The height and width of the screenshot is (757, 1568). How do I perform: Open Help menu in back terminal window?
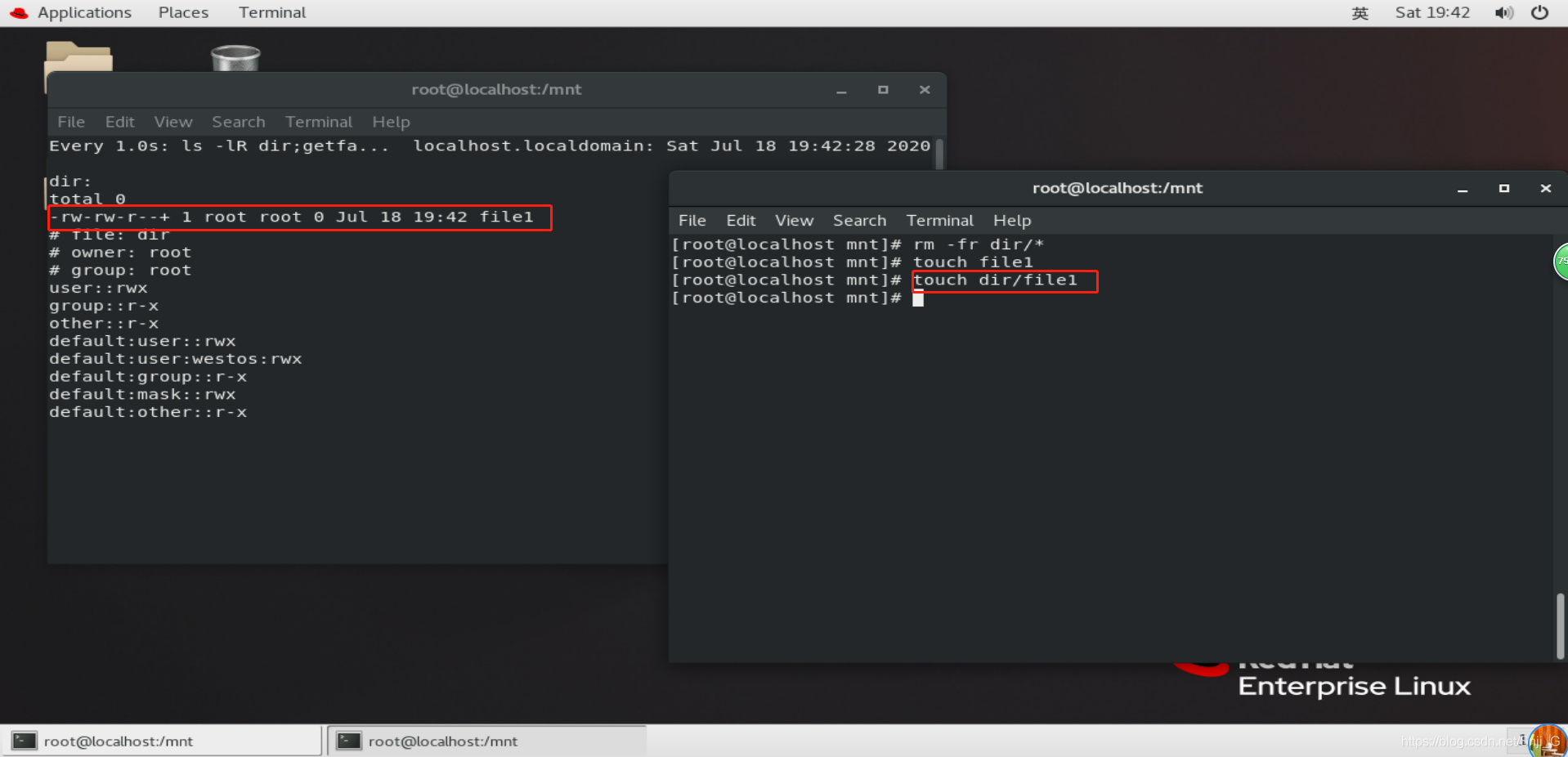coord(391,122)
